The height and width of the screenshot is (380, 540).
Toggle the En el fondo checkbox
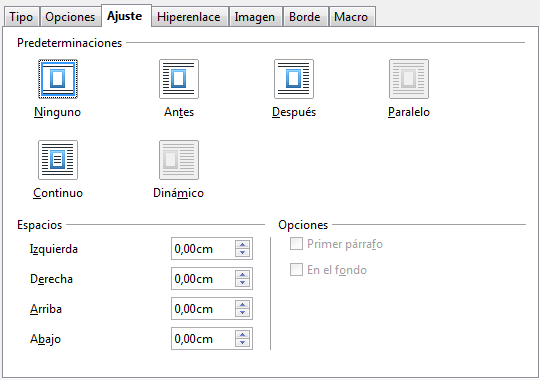click(296, 270)
